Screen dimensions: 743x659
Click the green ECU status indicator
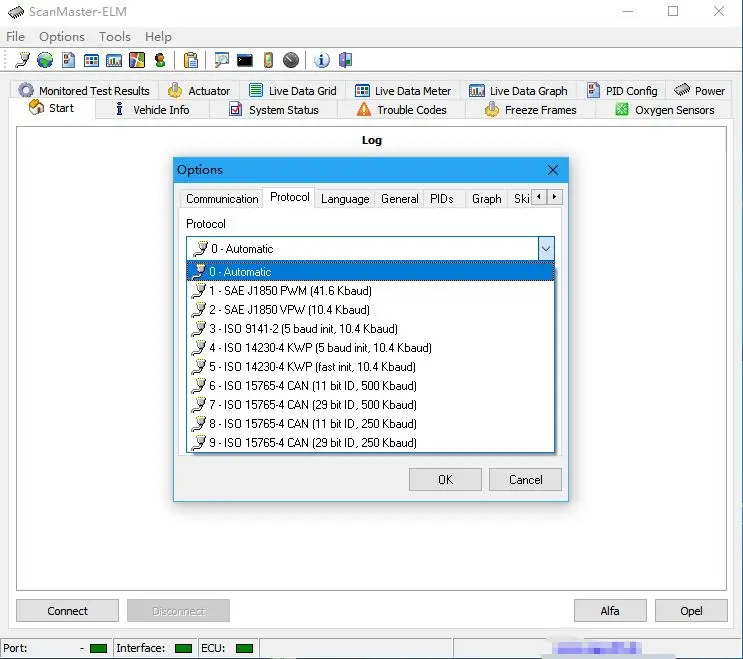[244, 648]
